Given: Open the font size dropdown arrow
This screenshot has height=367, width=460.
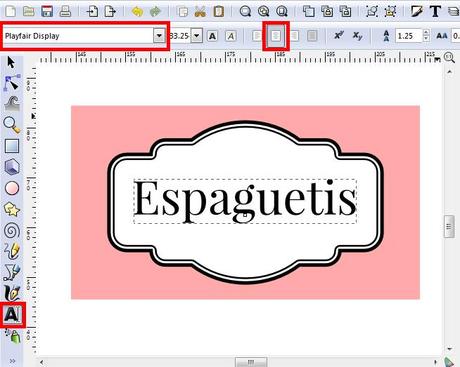Looking at the screenshot, I should (197, 36).
